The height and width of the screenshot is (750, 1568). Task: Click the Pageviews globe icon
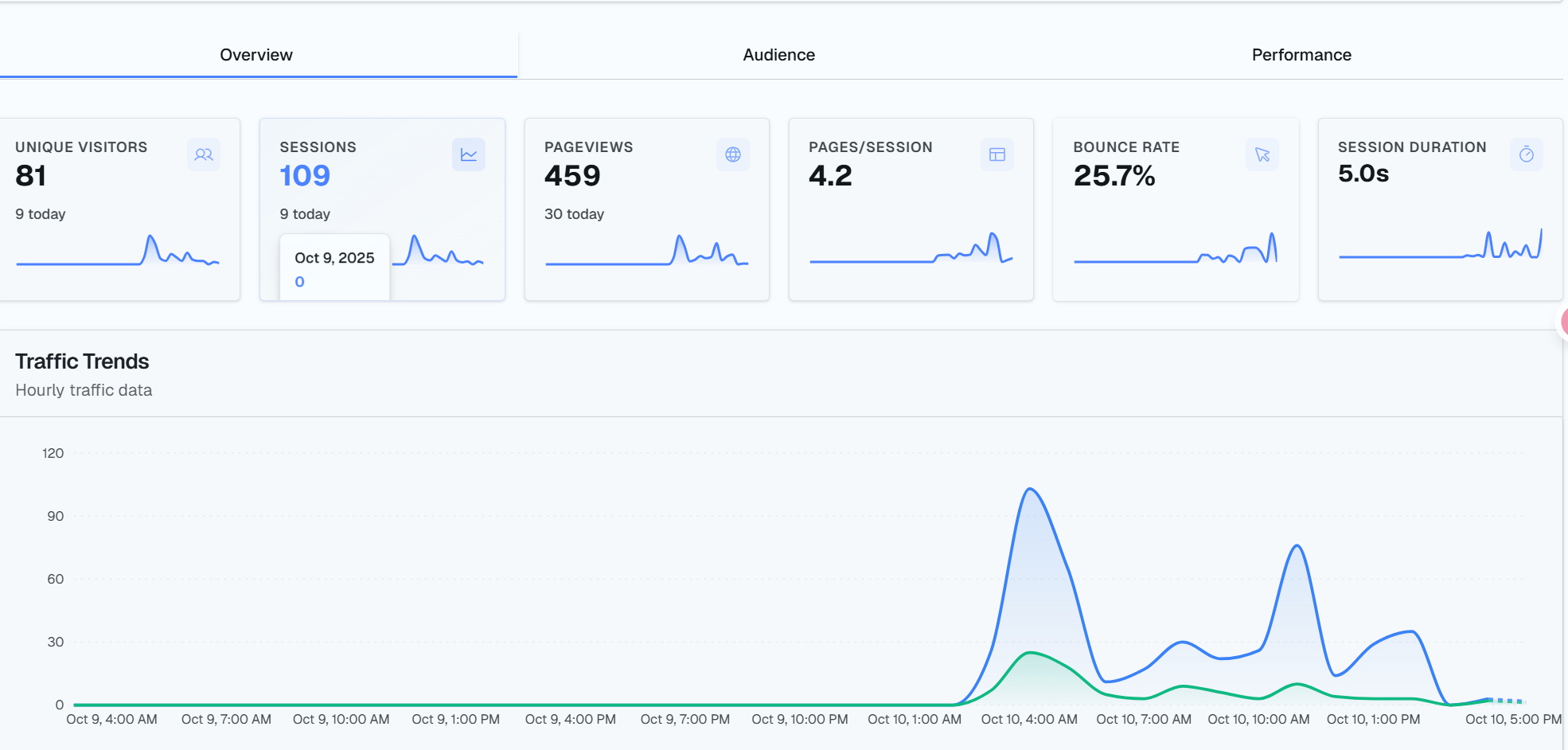(733, 154)
